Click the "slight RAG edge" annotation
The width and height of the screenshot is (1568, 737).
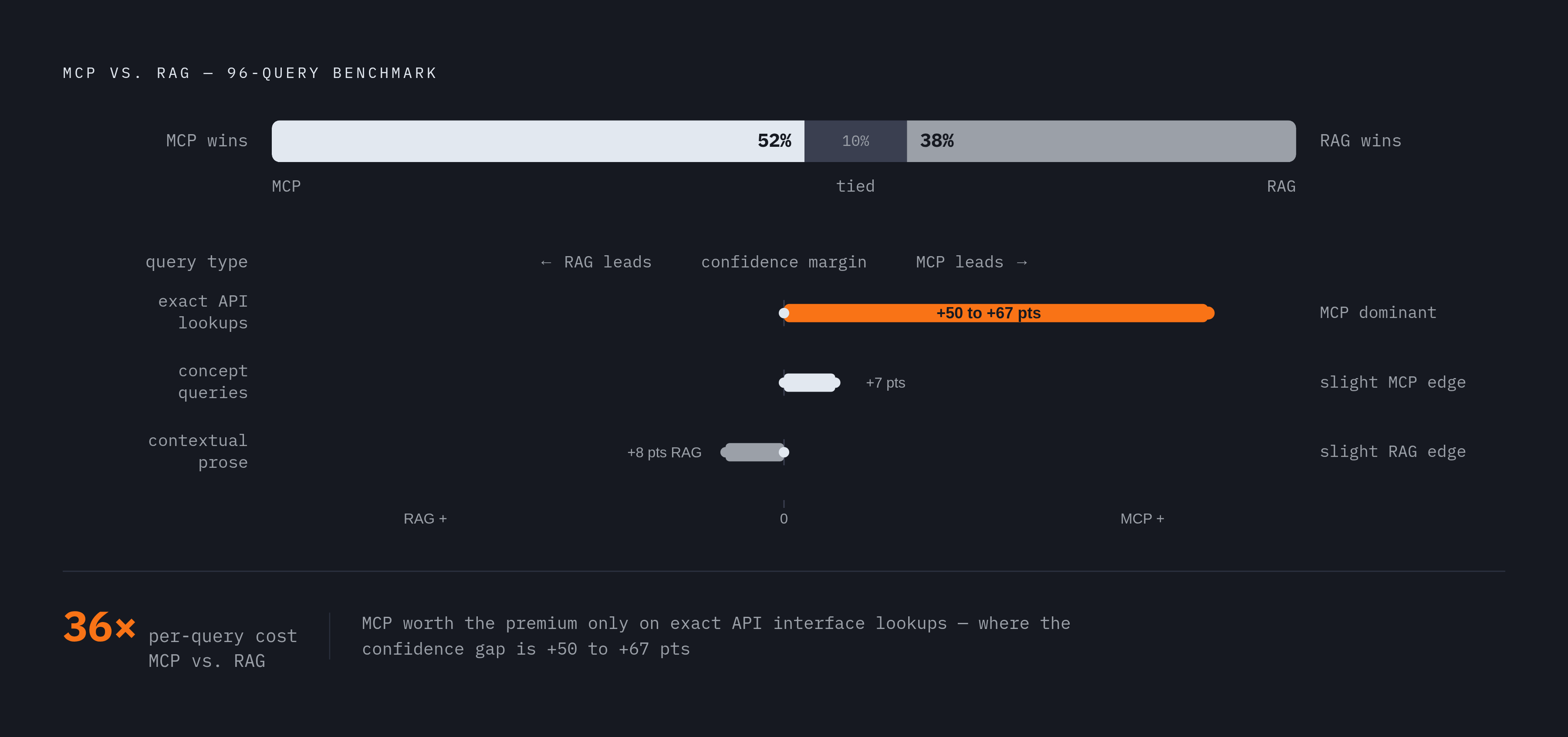tap(1393, 452)
